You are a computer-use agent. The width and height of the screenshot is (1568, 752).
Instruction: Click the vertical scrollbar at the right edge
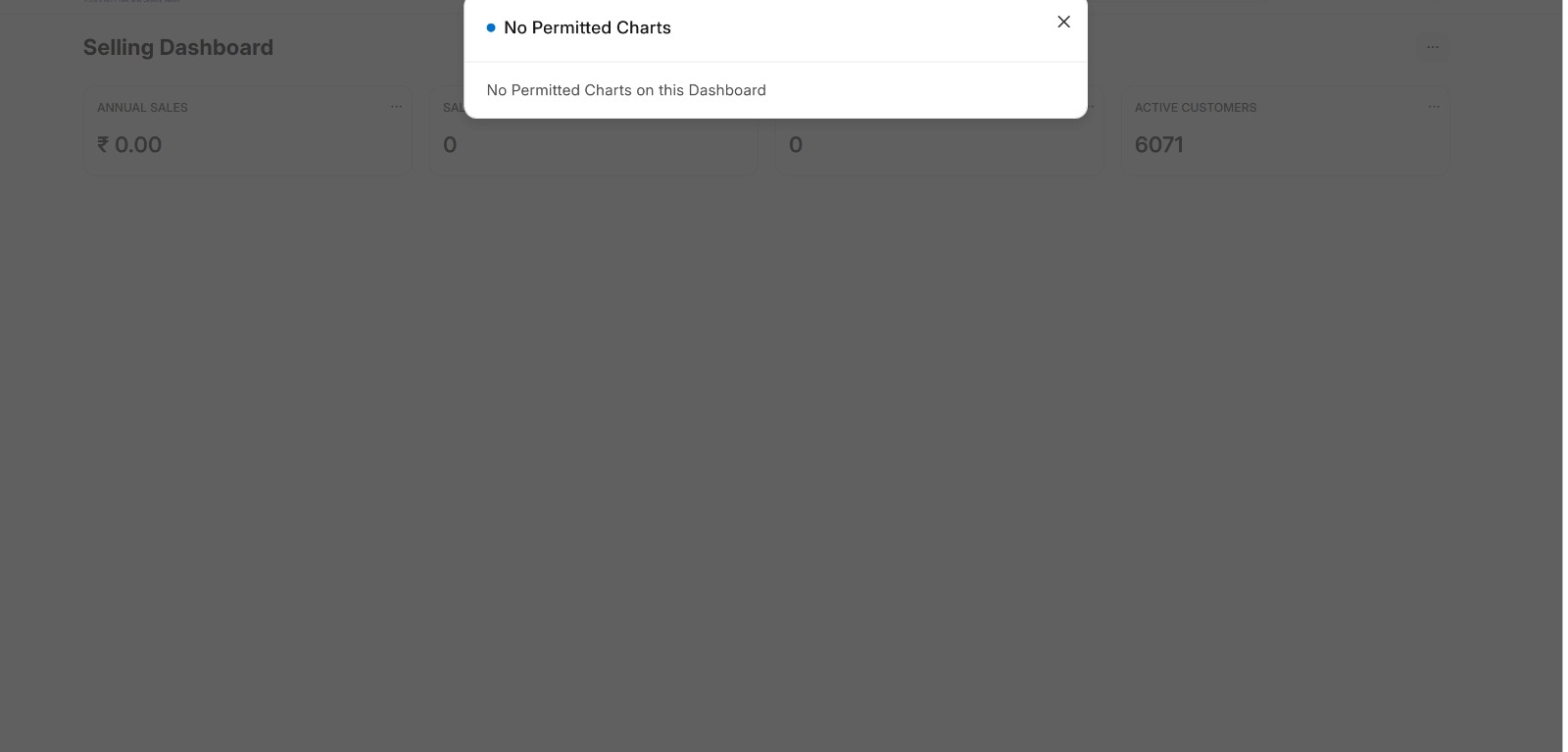(x=1565, y=373)
